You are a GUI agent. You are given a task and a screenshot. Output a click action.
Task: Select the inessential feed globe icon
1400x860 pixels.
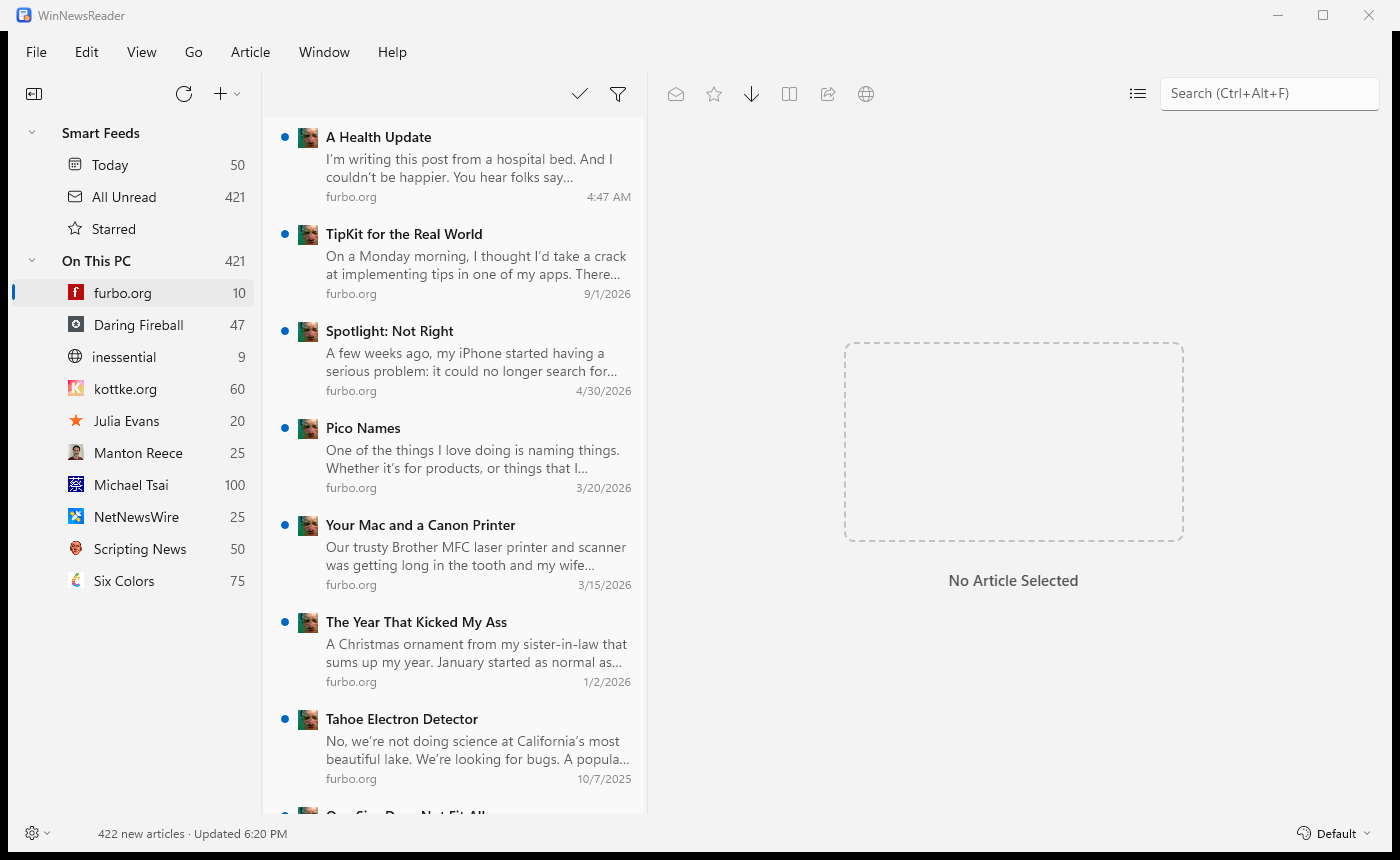tap(75, 357)
